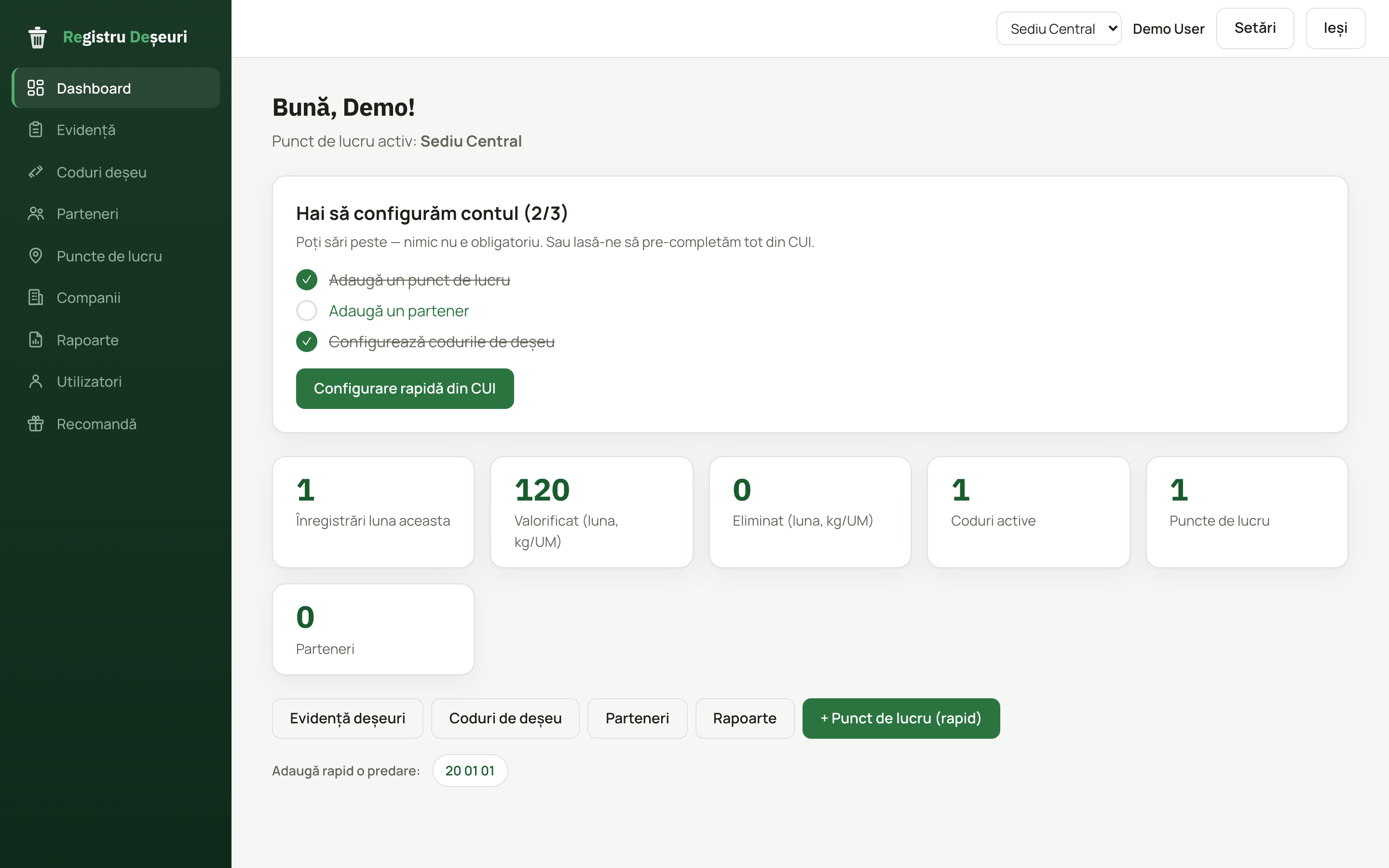The image size is (1389, 868).
Task: Open the Înregistrări luna aceasta card
Action: (x=373, y=512)
